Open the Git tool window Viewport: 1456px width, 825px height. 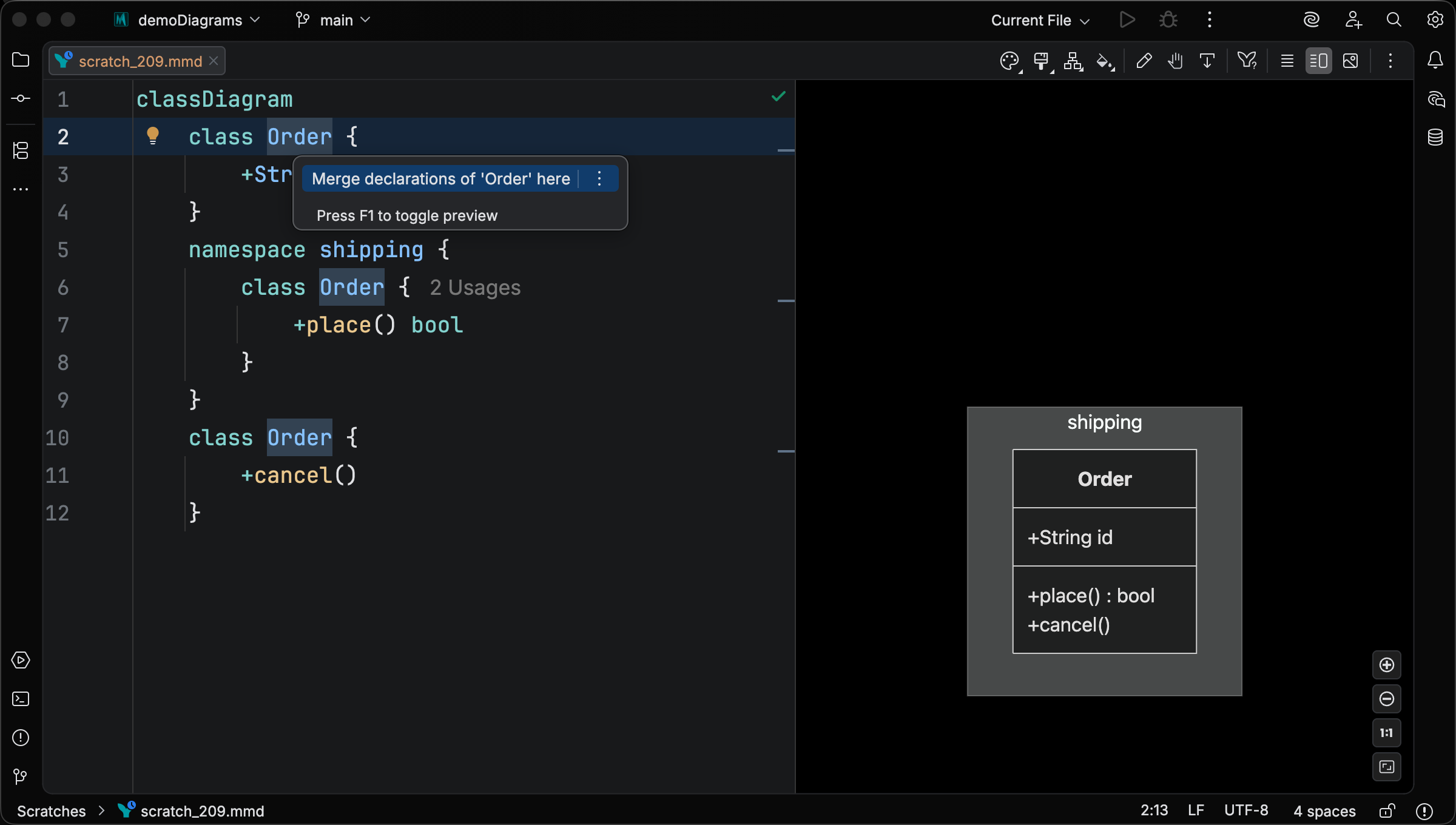[x=21, y=776]
